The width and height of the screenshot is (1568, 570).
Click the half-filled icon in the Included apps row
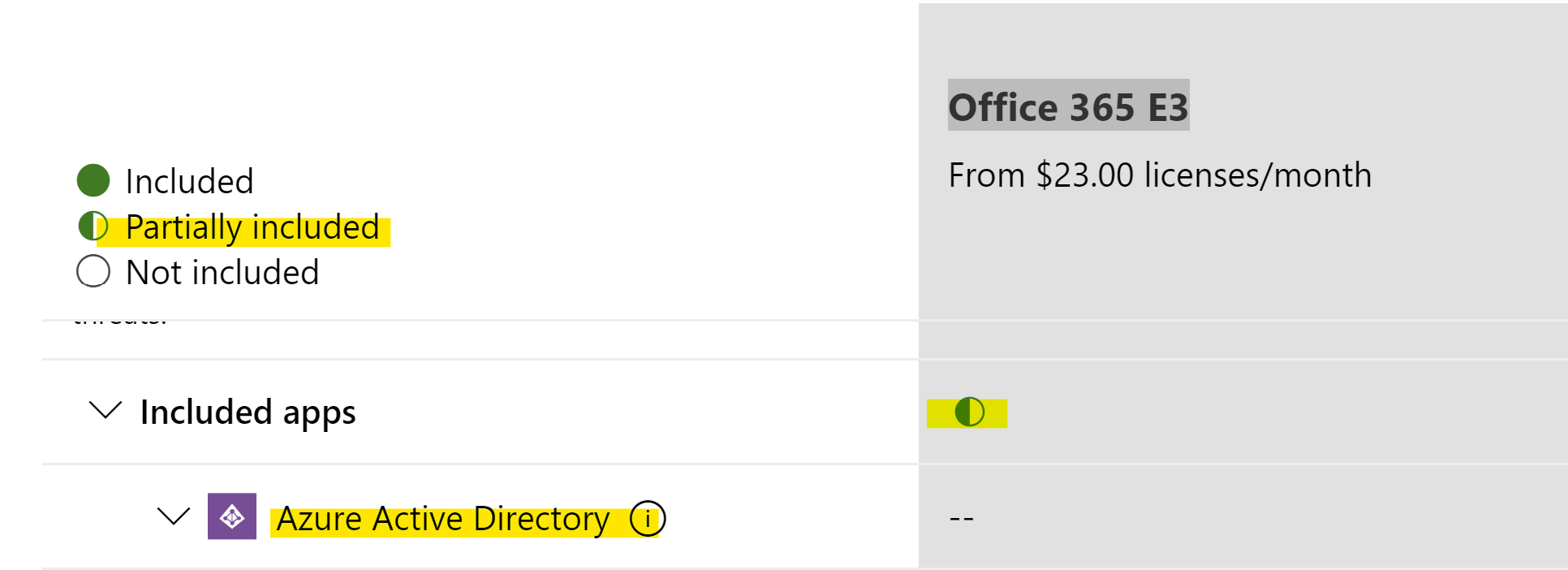click(969, 412)
